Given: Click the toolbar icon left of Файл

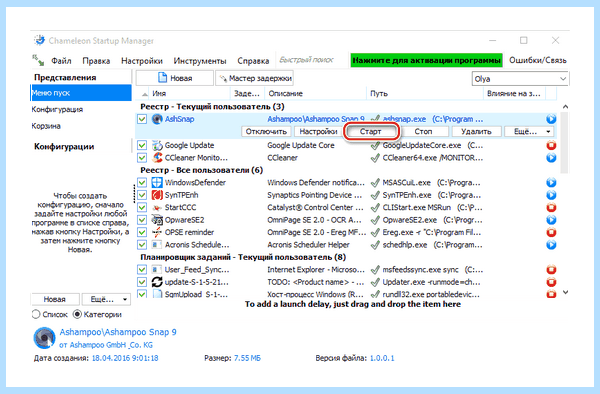Looking at the screenshot, I should pos(38,60).
